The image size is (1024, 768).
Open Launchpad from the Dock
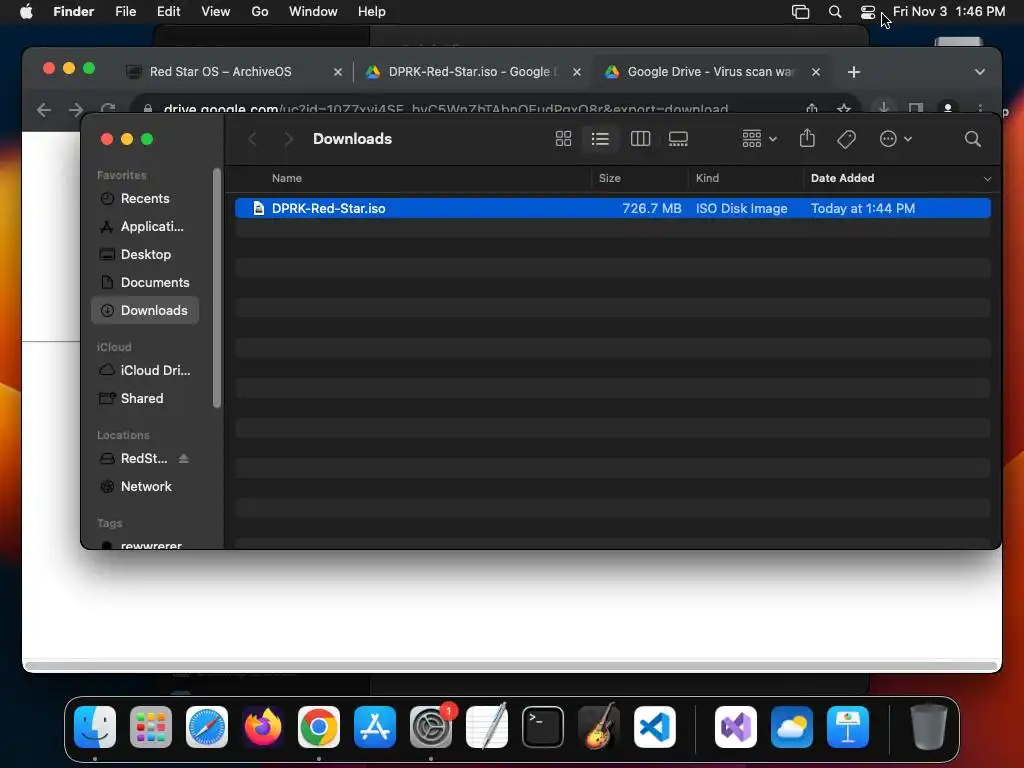coord(151,727)
